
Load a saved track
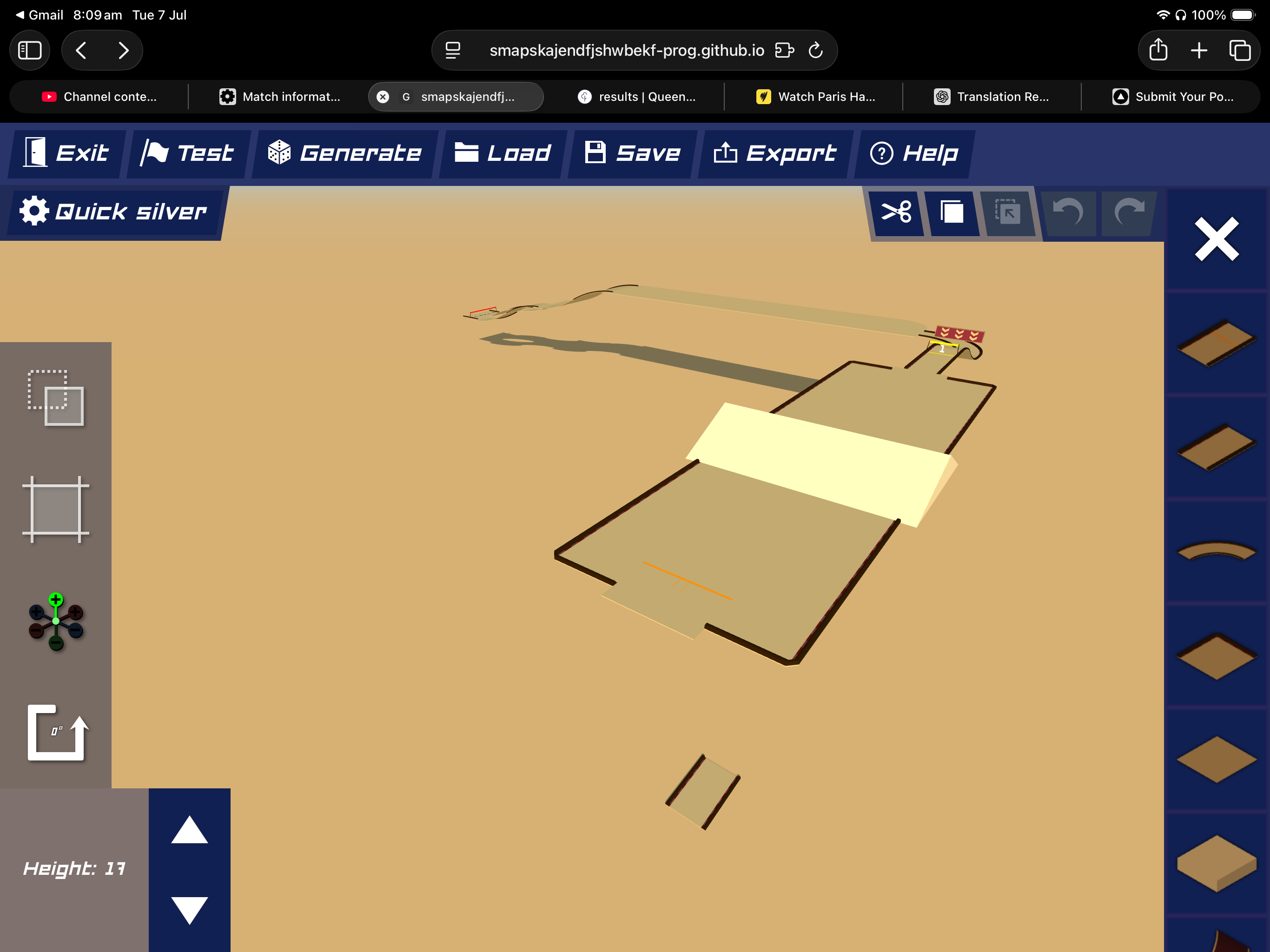pos(503,153)
